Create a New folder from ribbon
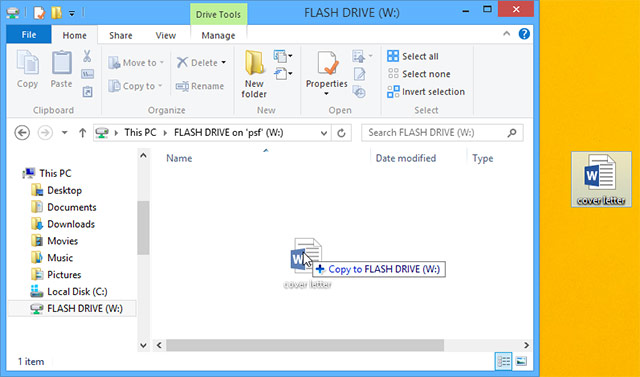640x377 pixels. pos(254,74)
